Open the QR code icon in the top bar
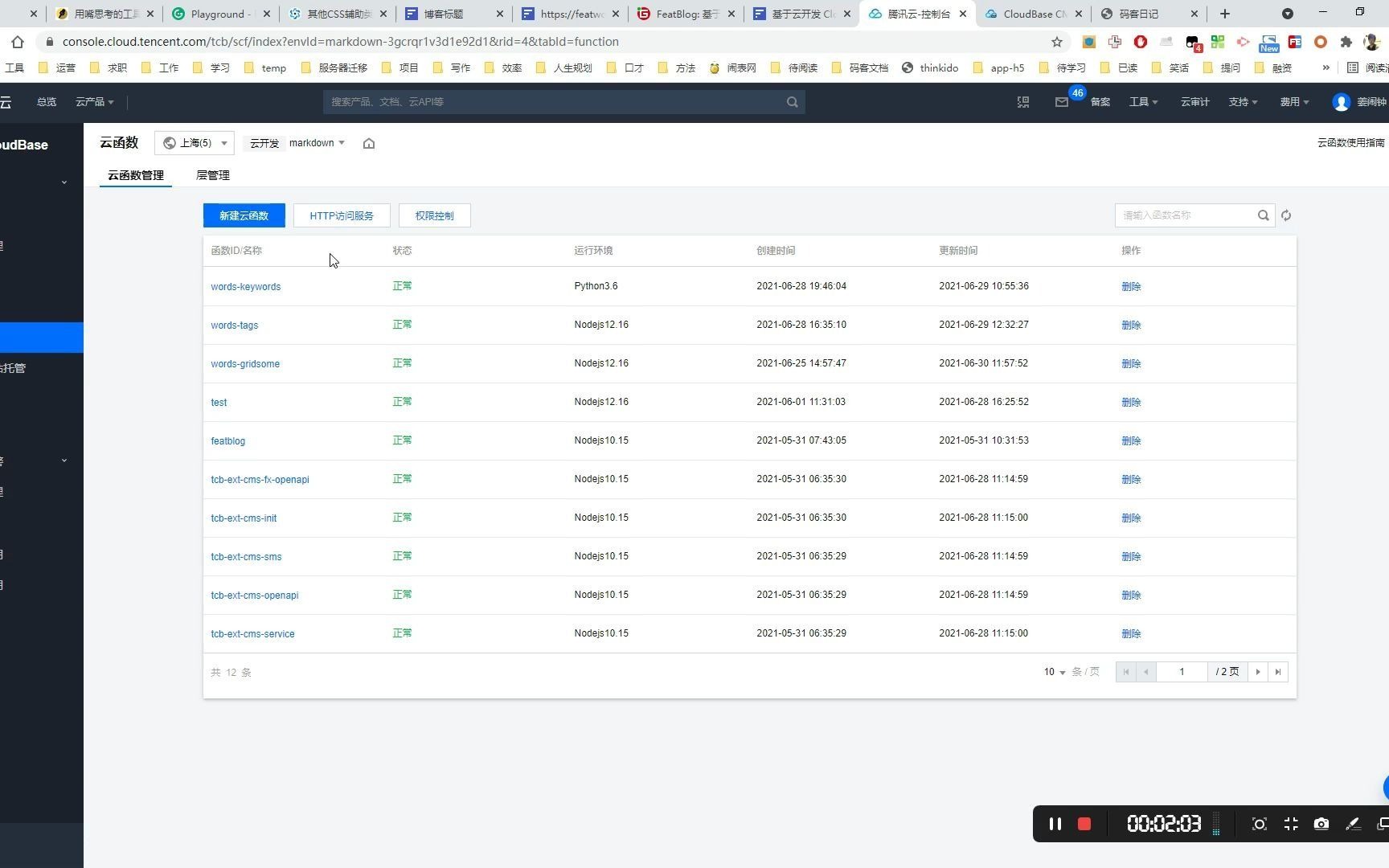Image resolution: width=1389 pixels, height=868 pixels. click(x=1023, y=102)
